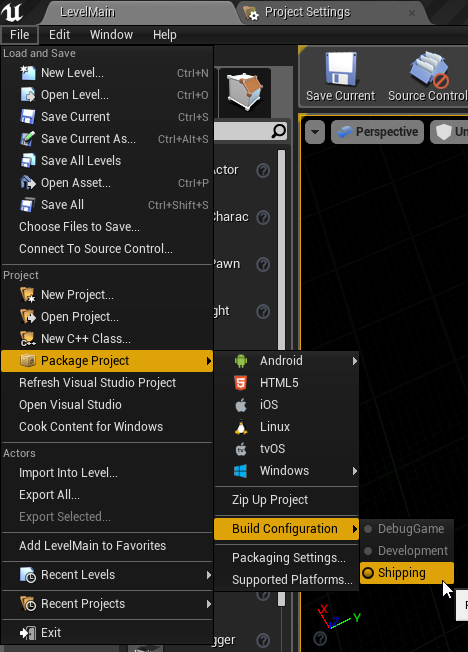Switch to the LevelMain tab
The width and height of the screenshot is (468, 652).
[x=140, y=12]
